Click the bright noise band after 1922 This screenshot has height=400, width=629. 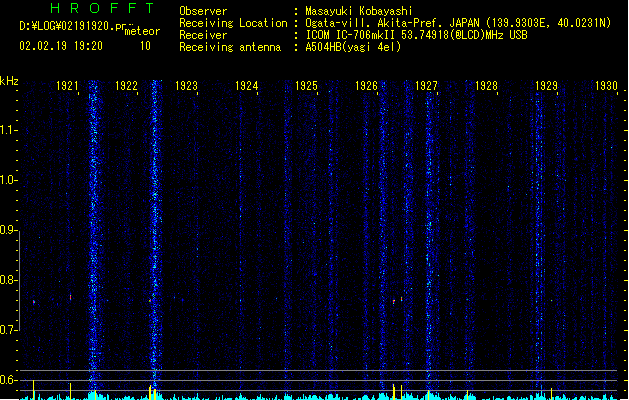[x=156, y=237]
